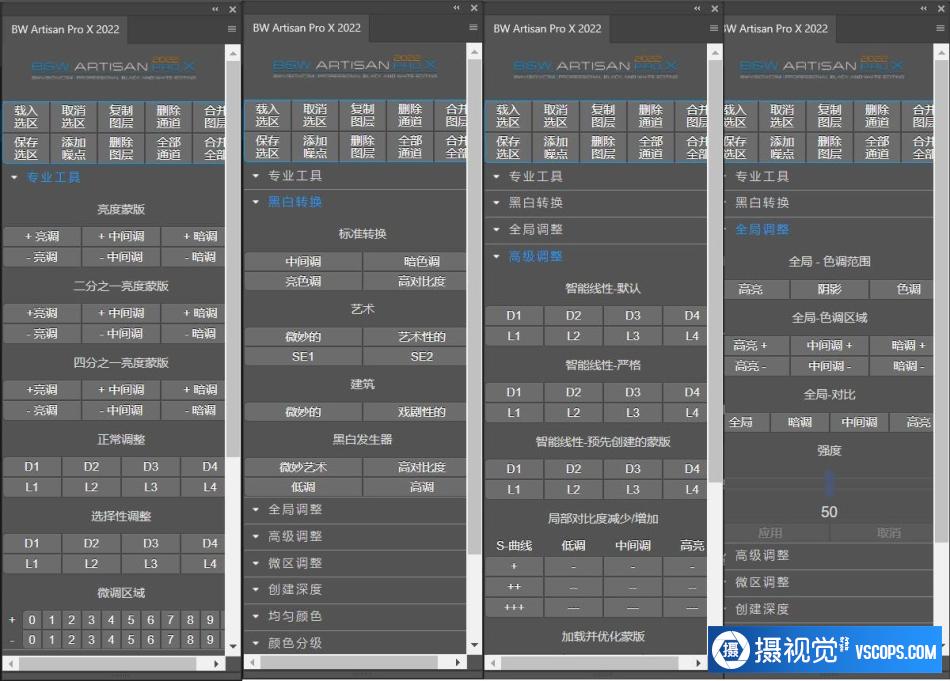This screenshot has width=950, height=681.
Task: Click 戏剧性的 under 建筑
Action: [x=422, y=412]
